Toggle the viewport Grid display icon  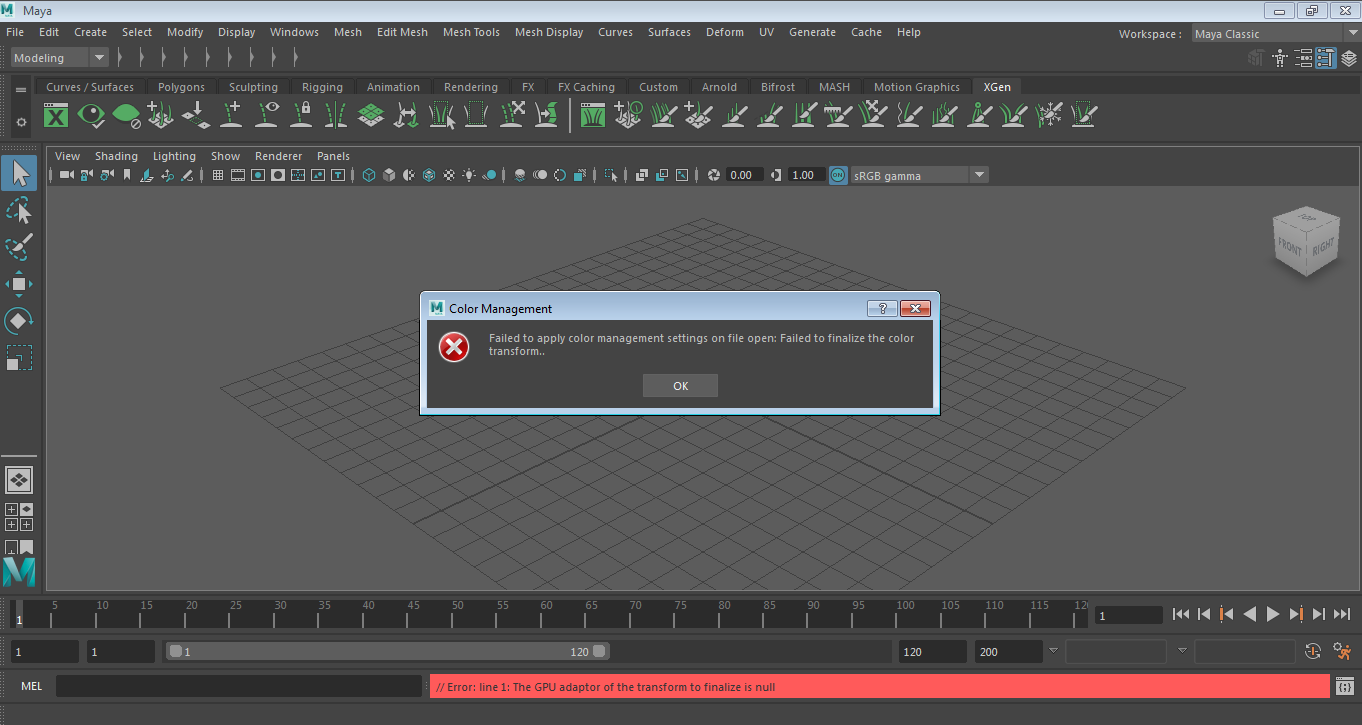click(218, 175)
